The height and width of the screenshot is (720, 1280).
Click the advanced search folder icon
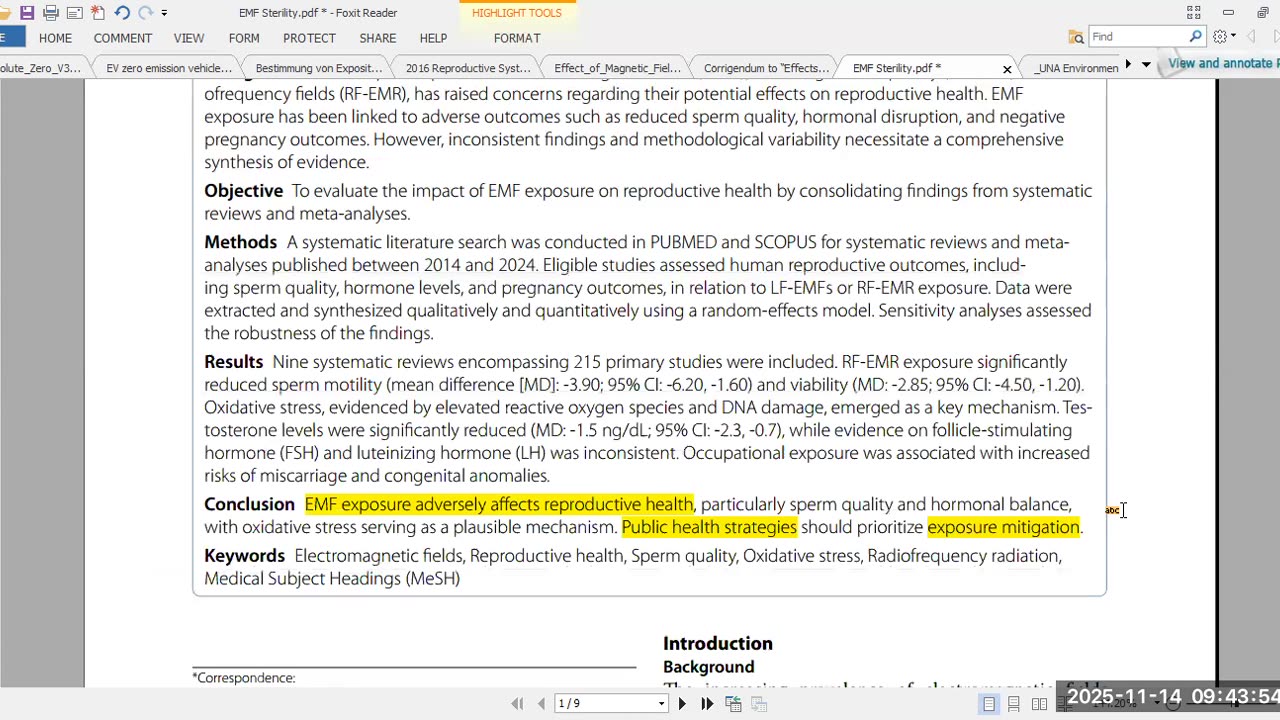1076,37
